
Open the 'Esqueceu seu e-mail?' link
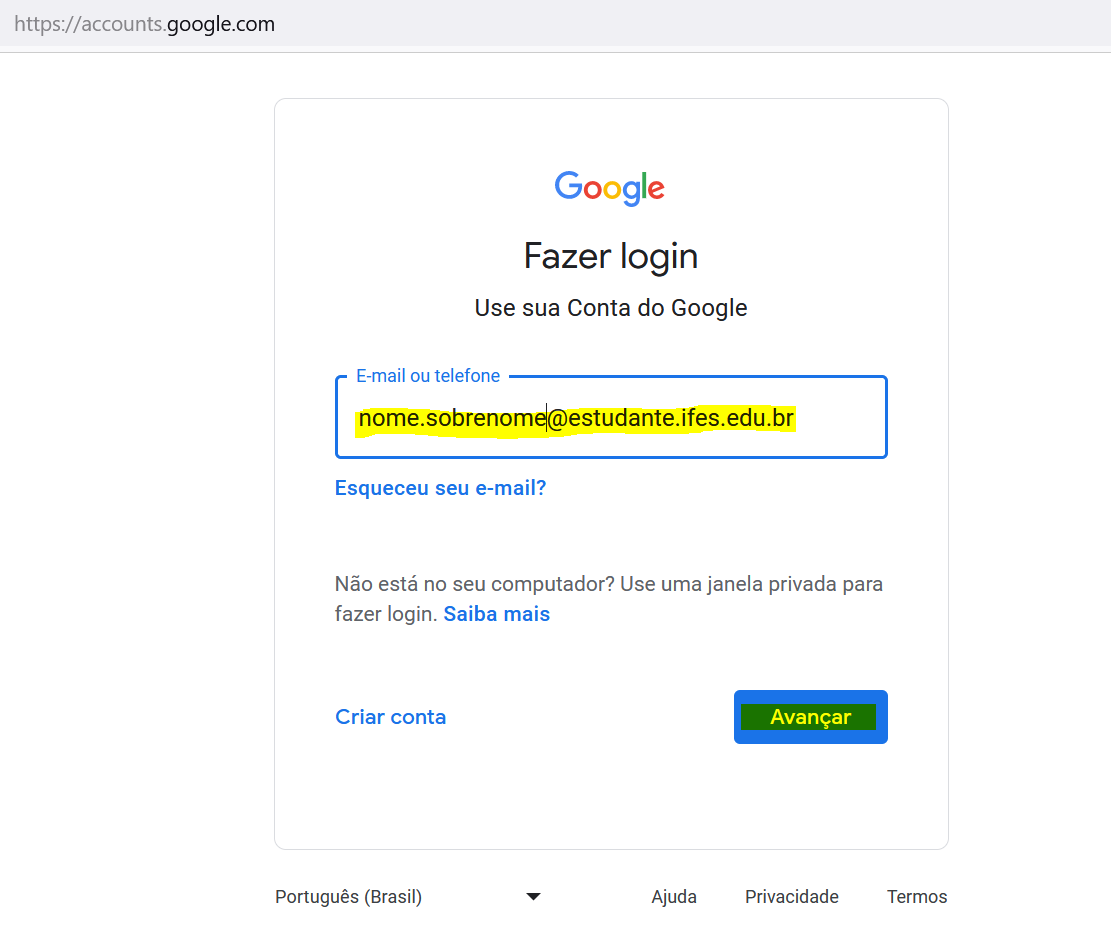tap(440, 488)
